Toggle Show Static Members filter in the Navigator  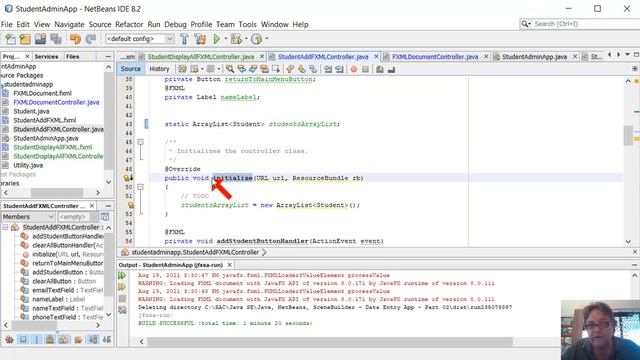[36, 339]
